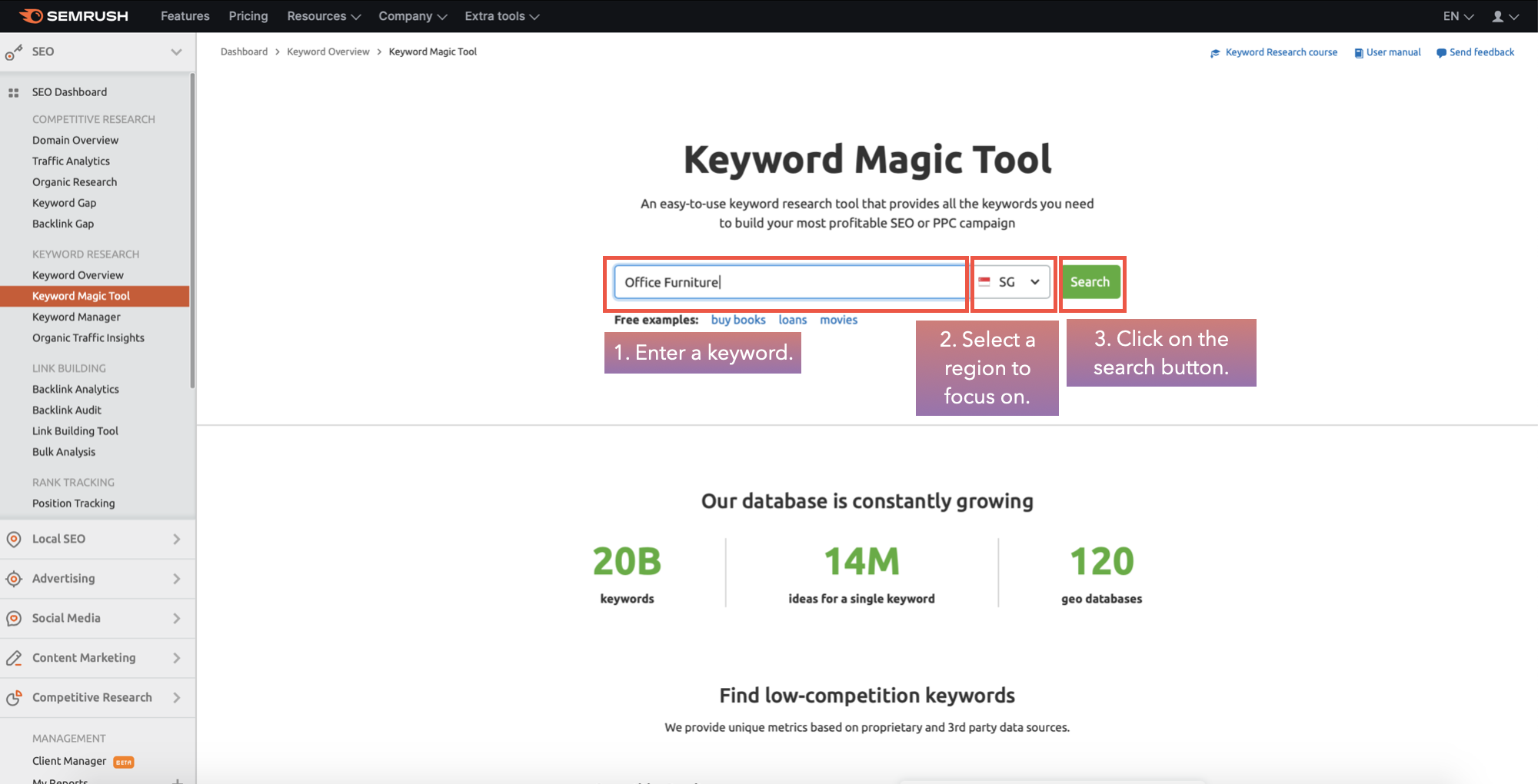
Task: Click the User manual book icon
Action: 1359,53
